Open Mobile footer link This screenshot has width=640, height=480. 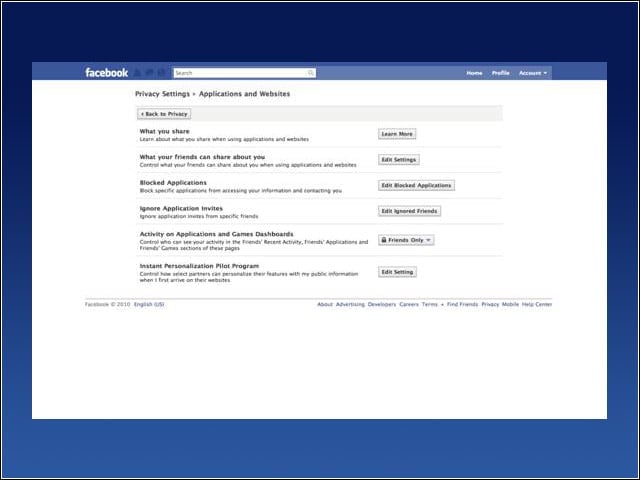(510, 304)
